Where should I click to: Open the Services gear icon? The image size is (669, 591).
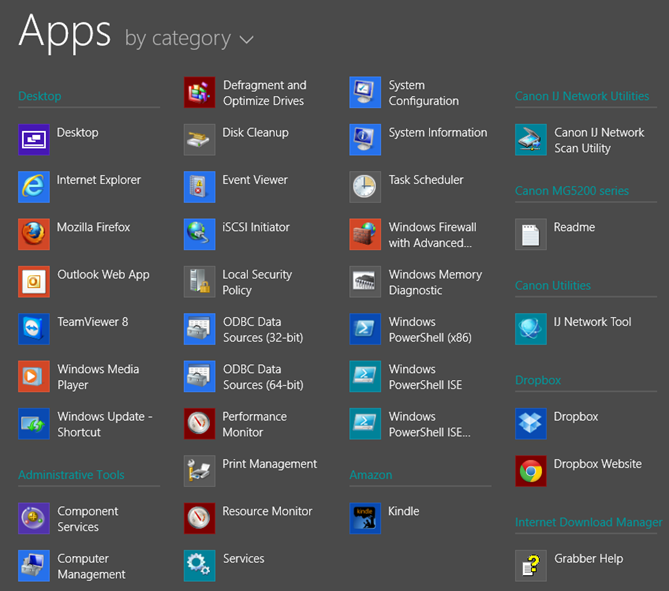pos(199,566)
